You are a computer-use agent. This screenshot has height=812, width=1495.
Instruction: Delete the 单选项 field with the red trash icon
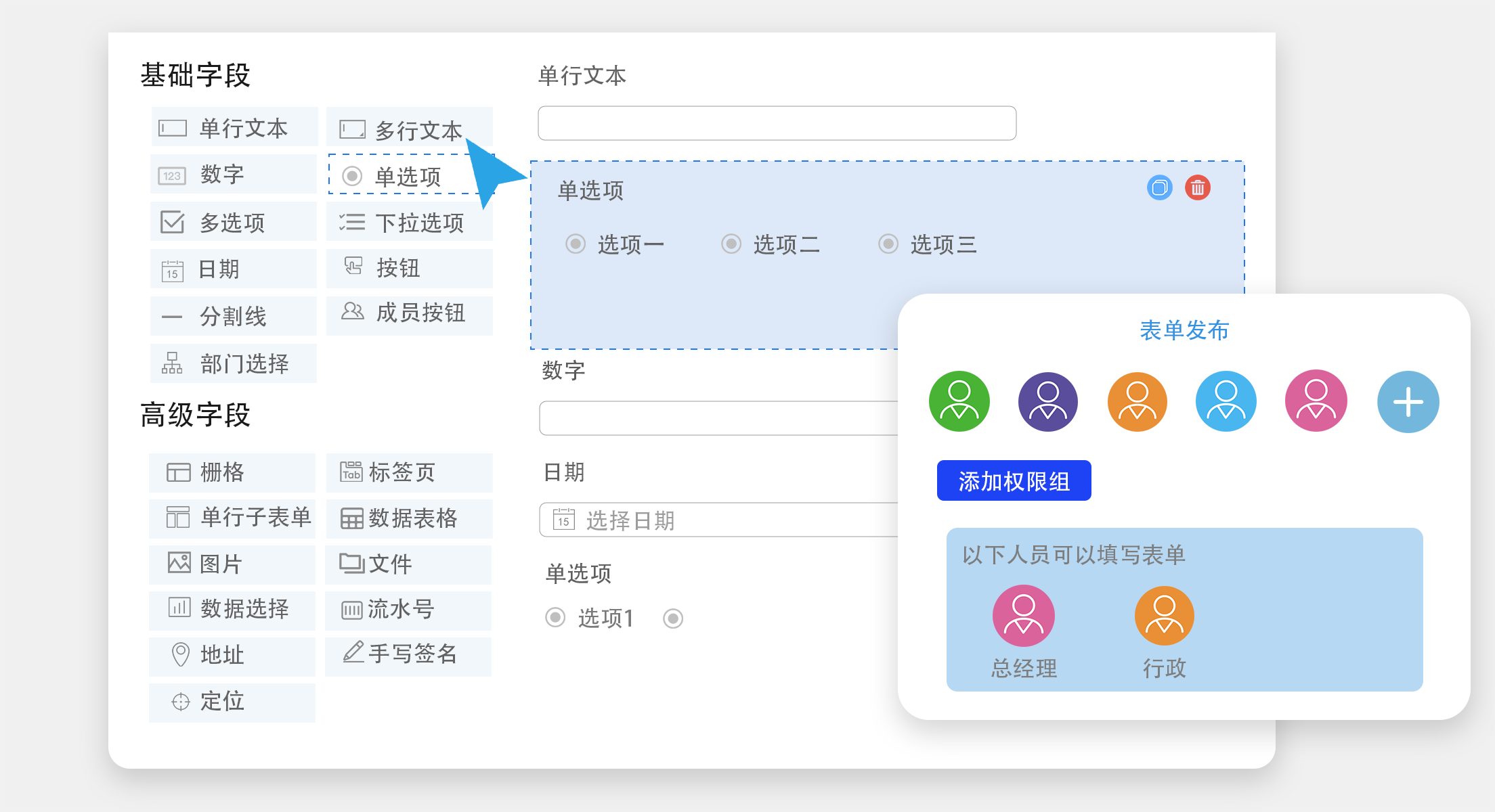1197,187
